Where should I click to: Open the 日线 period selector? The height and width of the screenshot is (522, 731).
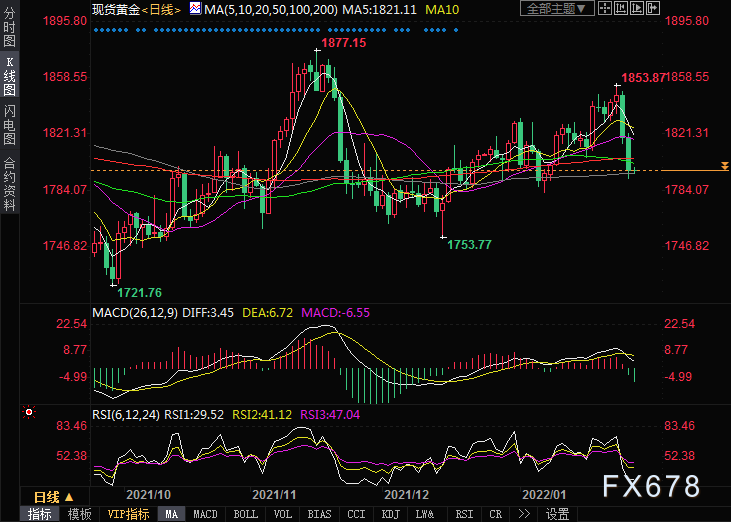coord(54,497)
